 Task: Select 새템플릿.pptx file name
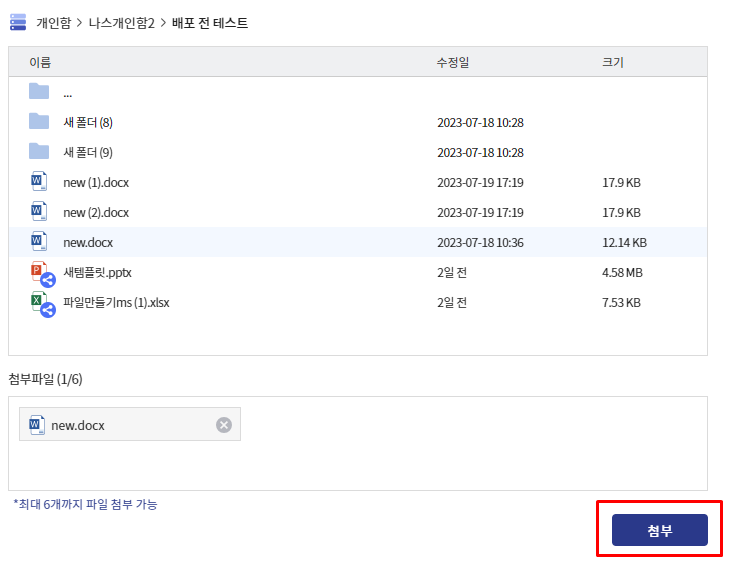[x=97, y=273]
